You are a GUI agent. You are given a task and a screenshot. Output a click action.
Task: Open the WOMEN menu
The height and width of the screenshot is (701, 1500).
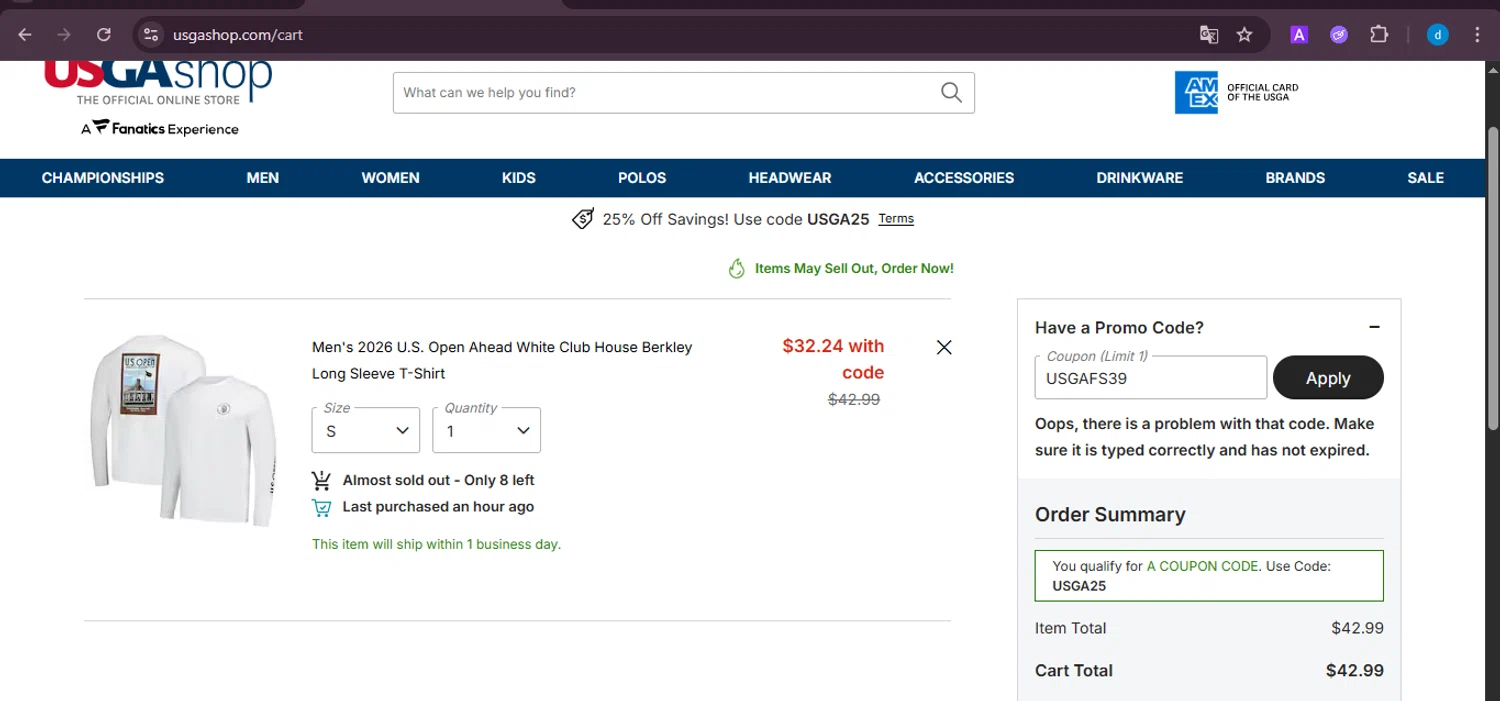tap(391, 178)
